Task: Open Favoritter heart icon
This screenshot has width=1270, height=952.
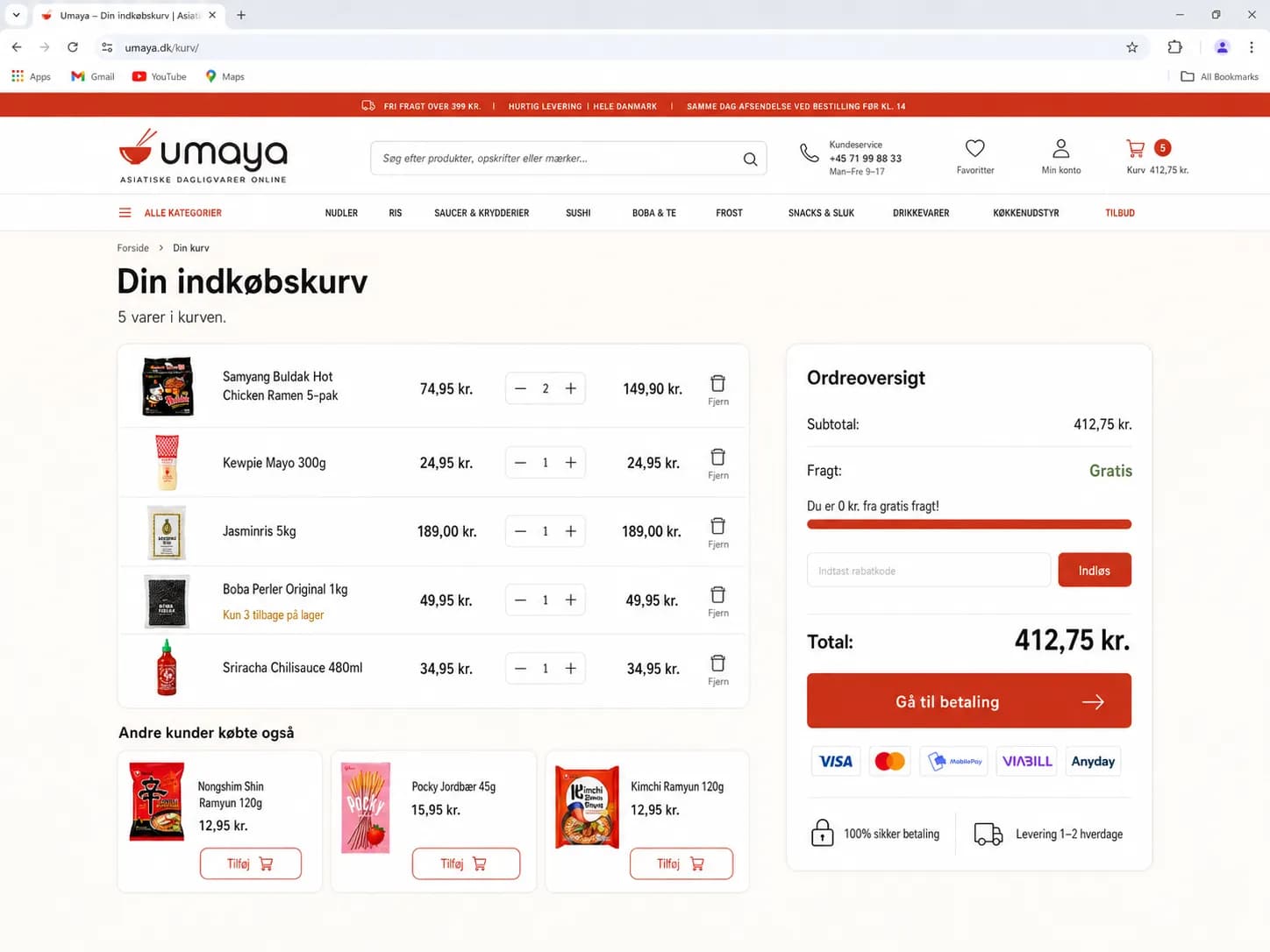Action: [x=974, y=148]
